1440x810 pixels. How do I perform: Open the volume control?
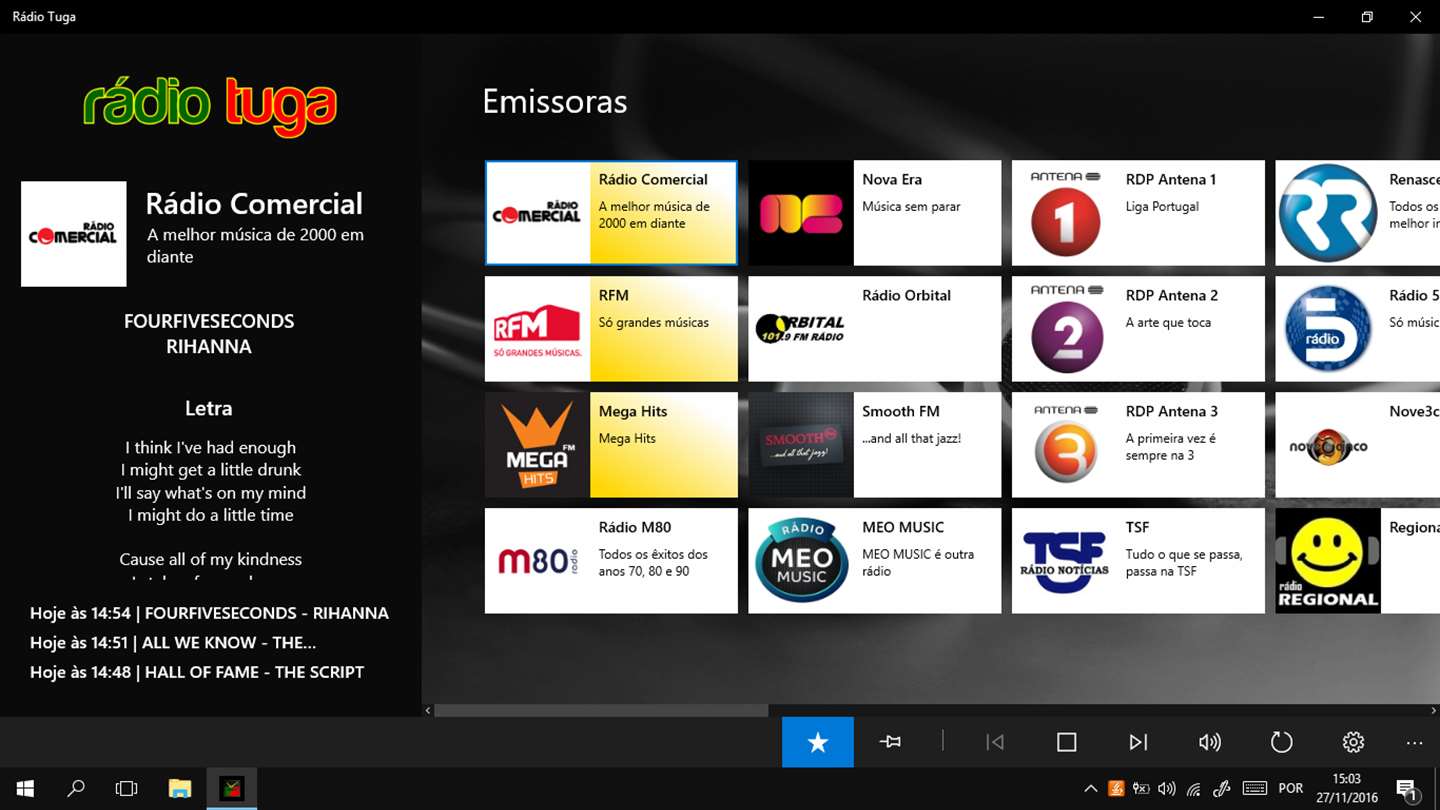pyautogui.click(x=1210, y=742)
